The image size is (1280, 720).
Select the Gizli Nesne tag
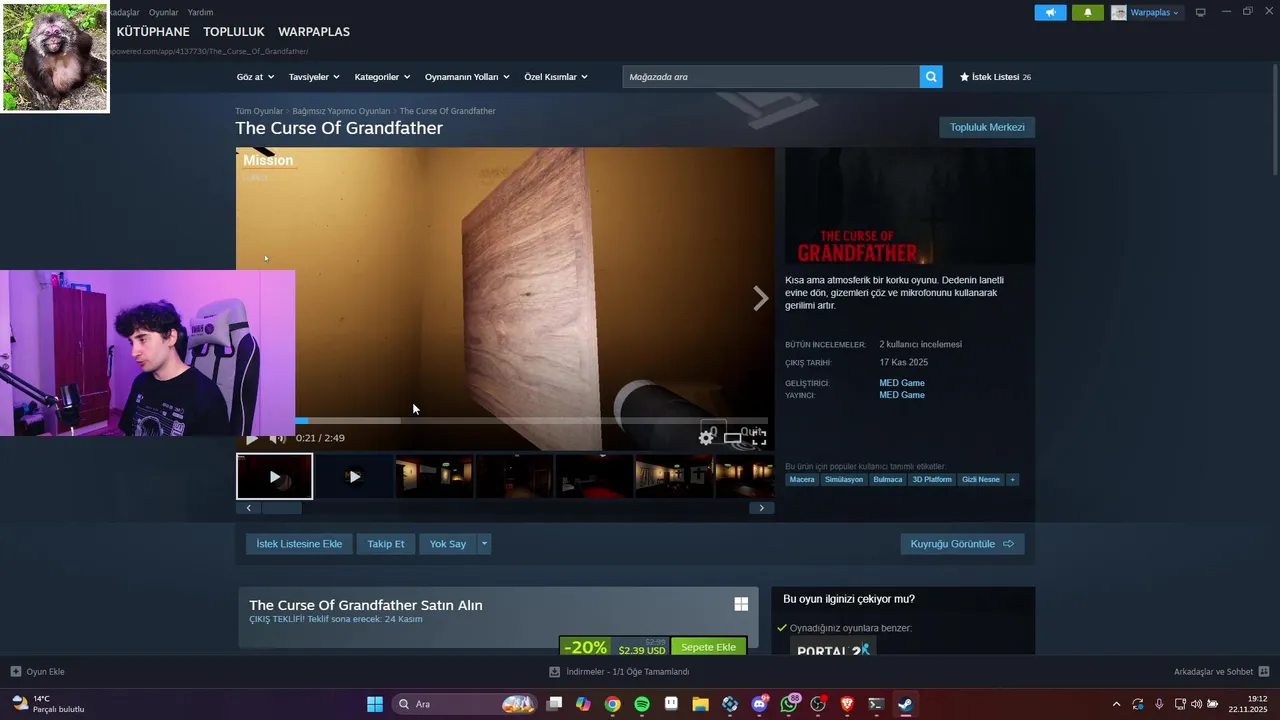(x=981, y=480)
